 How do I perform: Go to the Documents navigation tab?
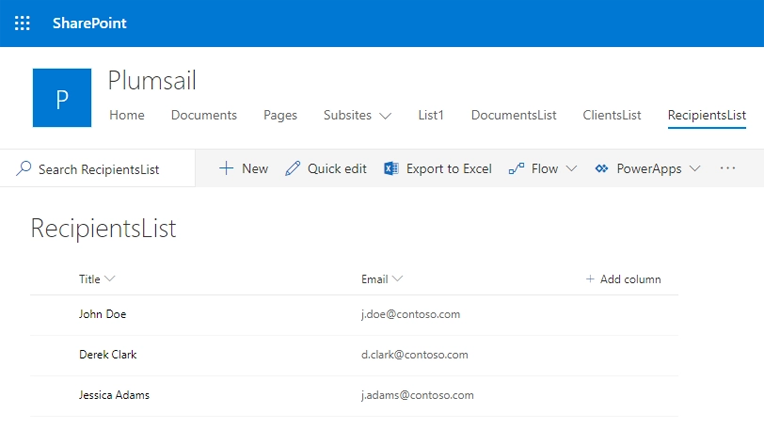(204, 115)
